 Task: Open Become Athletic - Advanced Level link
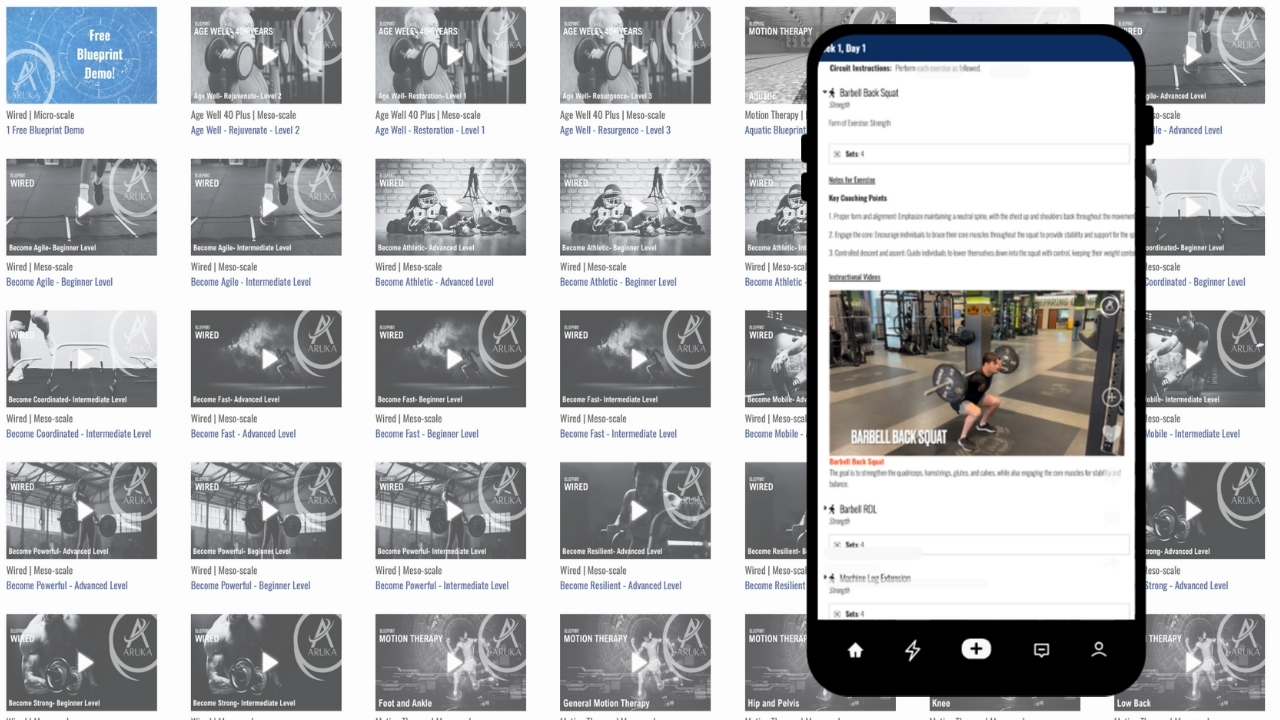coord(434,282)
